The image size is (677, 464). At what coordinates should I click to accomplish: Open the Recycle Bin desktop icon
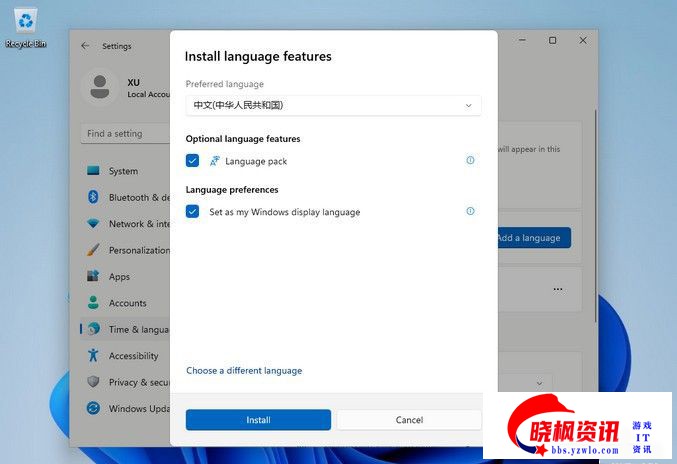coord(25,24)
